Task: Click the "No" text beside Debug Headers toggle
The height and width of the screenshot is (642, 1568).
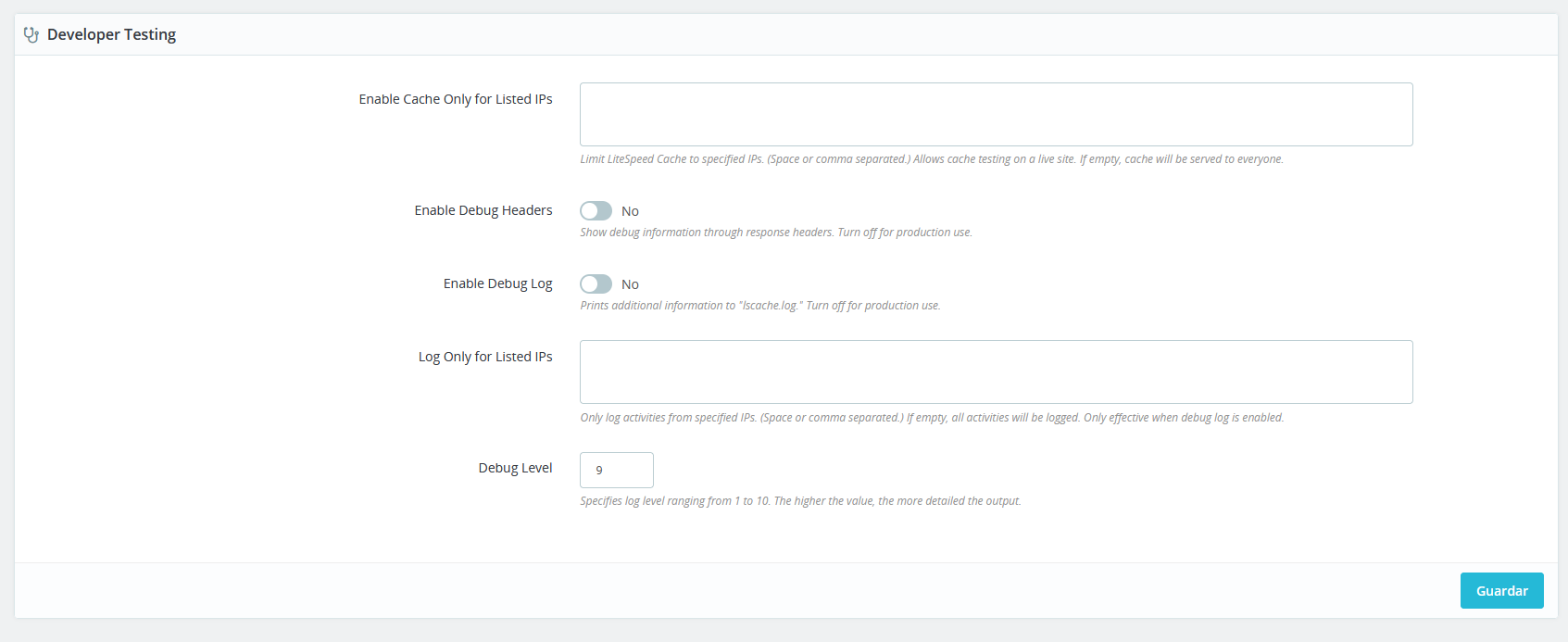Action: click(630, 211)
